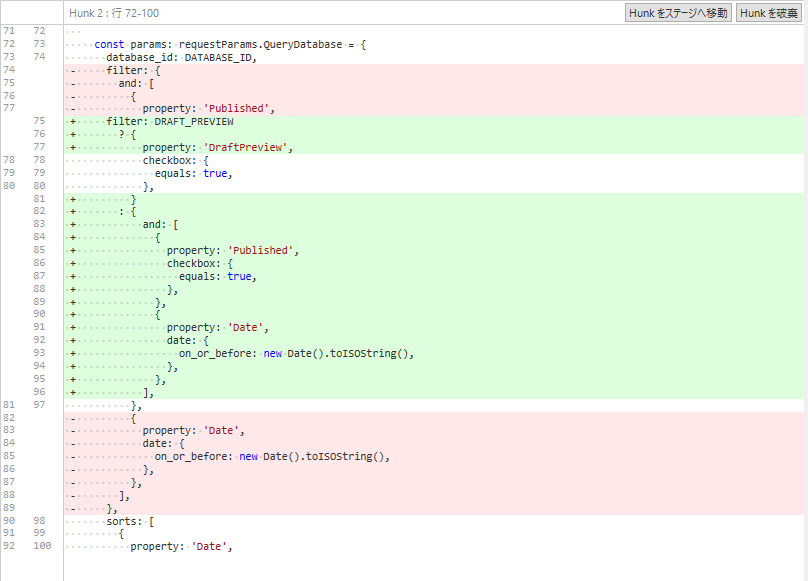Select the added 'and: [' line
This screenshot has height=581, width=808.
click(160, 225)
